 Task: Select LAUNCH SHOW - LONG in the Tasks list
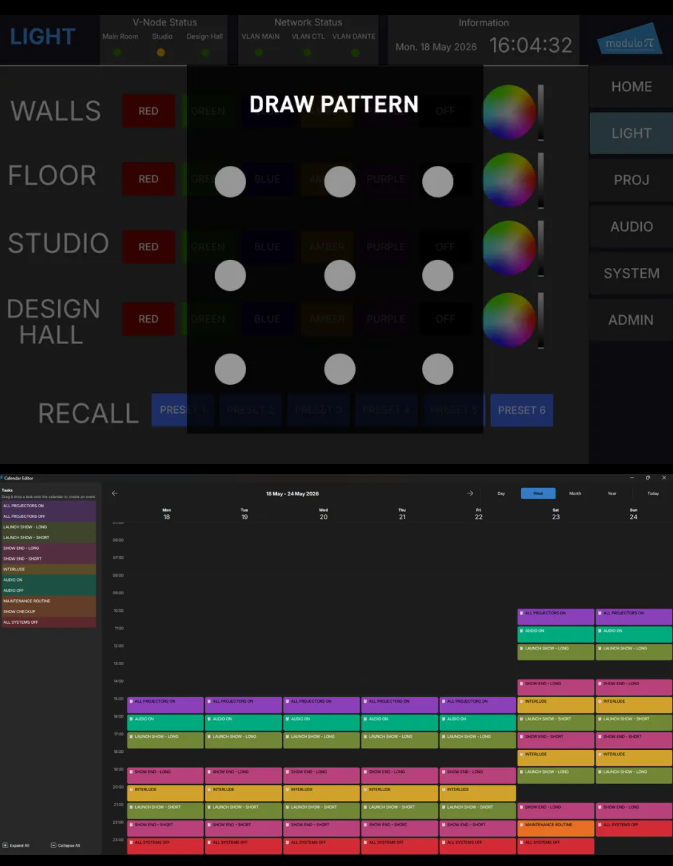pyautogui.click(x=49, y=527)
